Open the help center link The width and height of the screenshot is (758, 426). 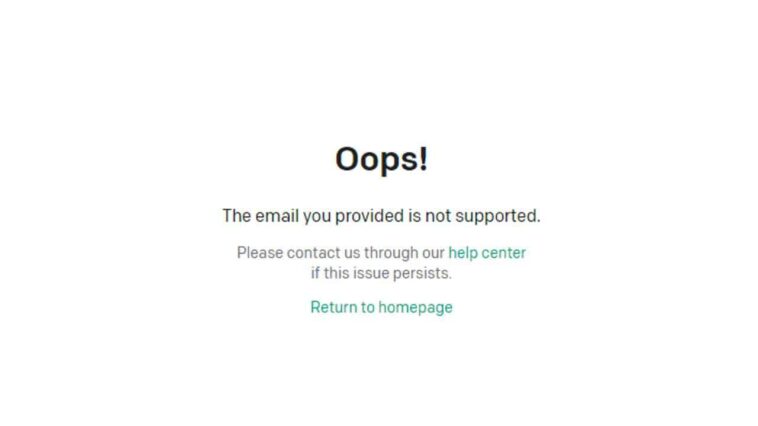click(x=487, y=252)
